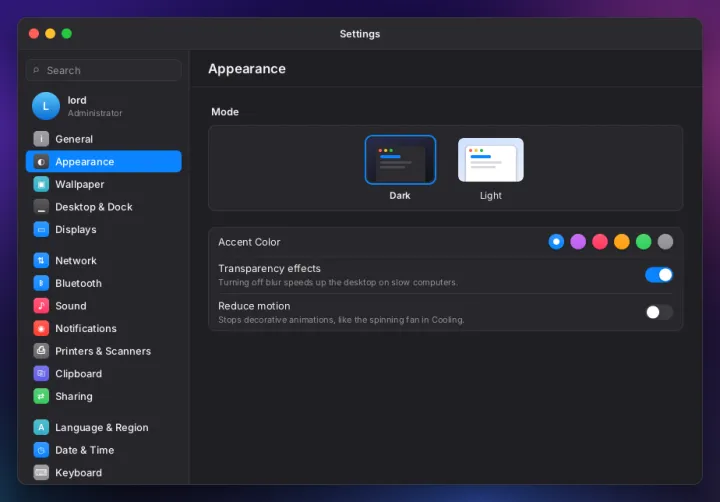Click the Desktop & Dock icon
The height and width of the screenshot is (502, 720).
pos(41,207)
